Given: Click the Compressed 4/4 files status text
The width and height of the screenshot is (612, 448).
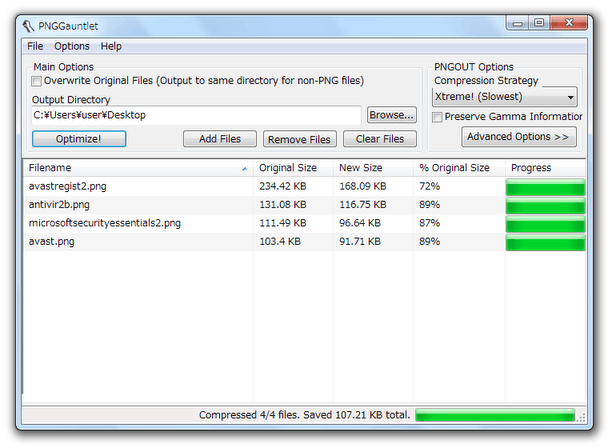Looking at the screenshot, I should click(304, 415).
